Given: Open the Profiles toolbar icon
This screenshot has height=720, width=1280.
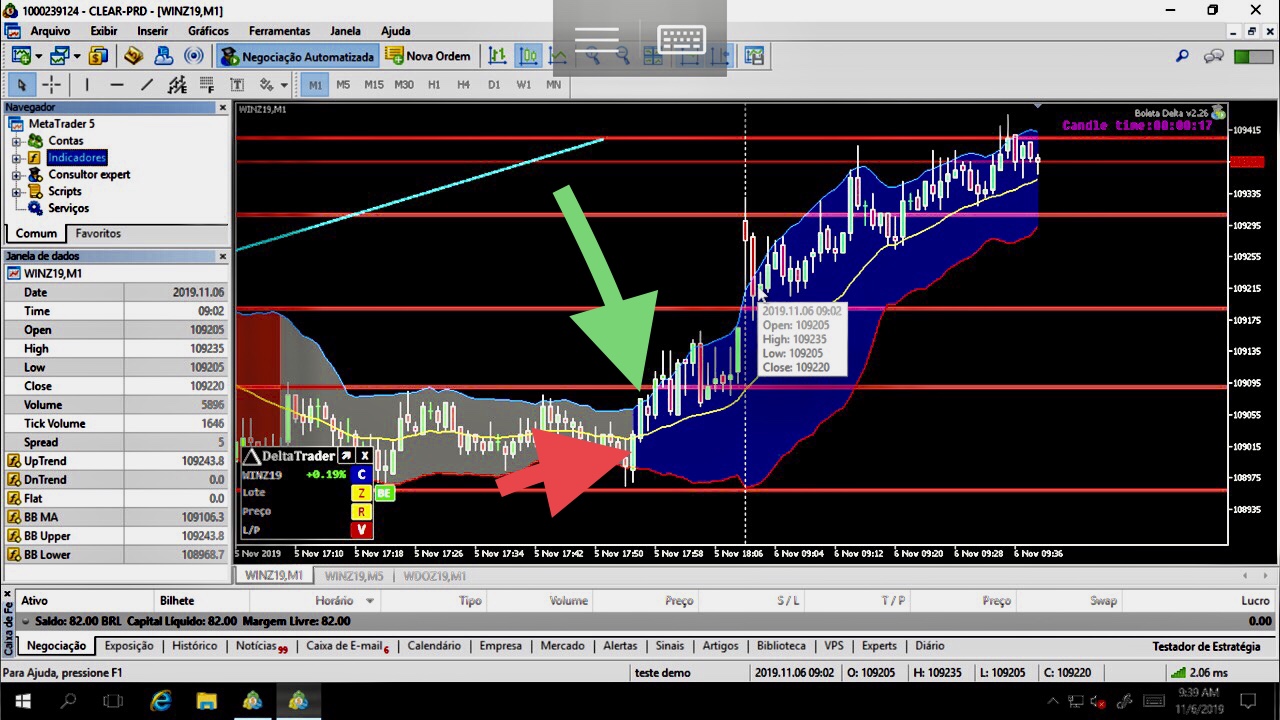Looking at the screenshot, I should [x=60, y=56].
